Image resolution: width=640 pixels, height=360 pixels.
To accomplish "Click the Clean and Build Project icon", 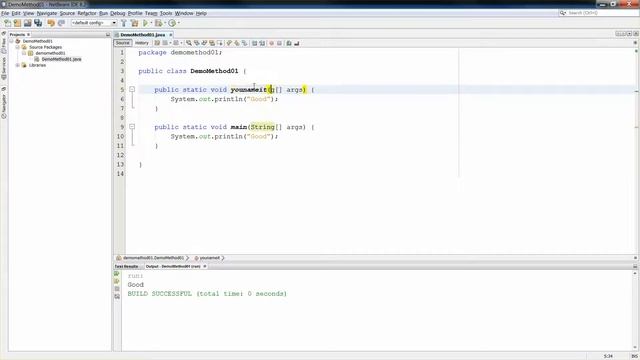I will tap(134, 23).
